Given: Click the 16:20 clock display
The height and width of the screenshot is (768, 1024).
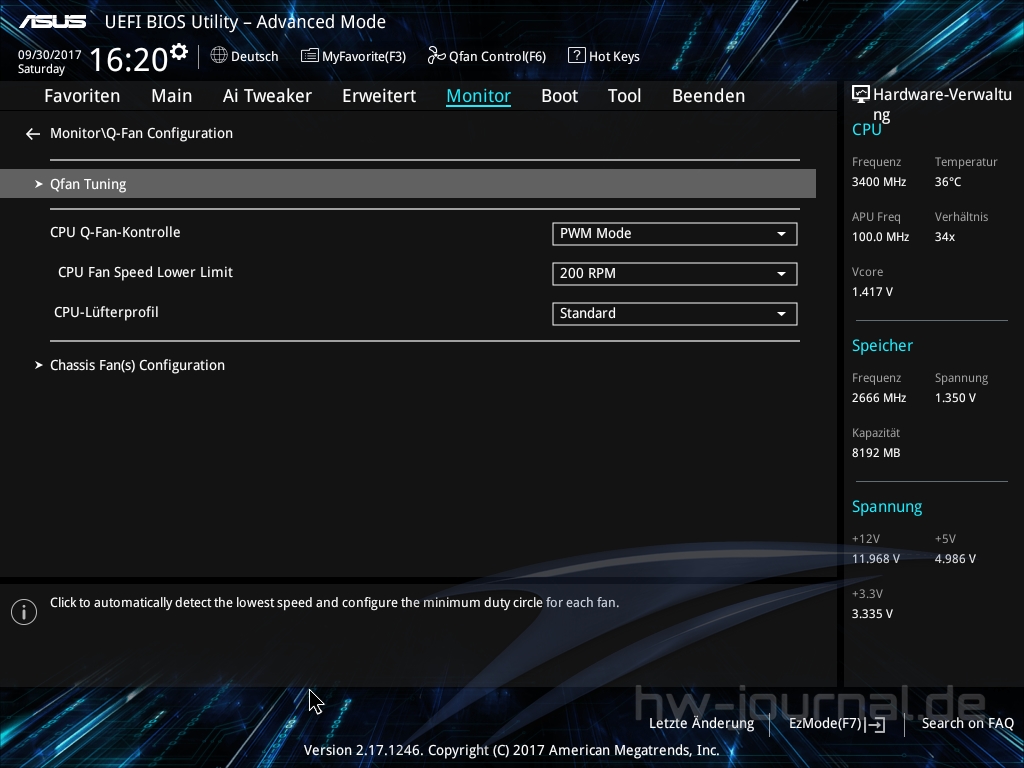Looking at the screenshot, I should [x=129, y=59].
